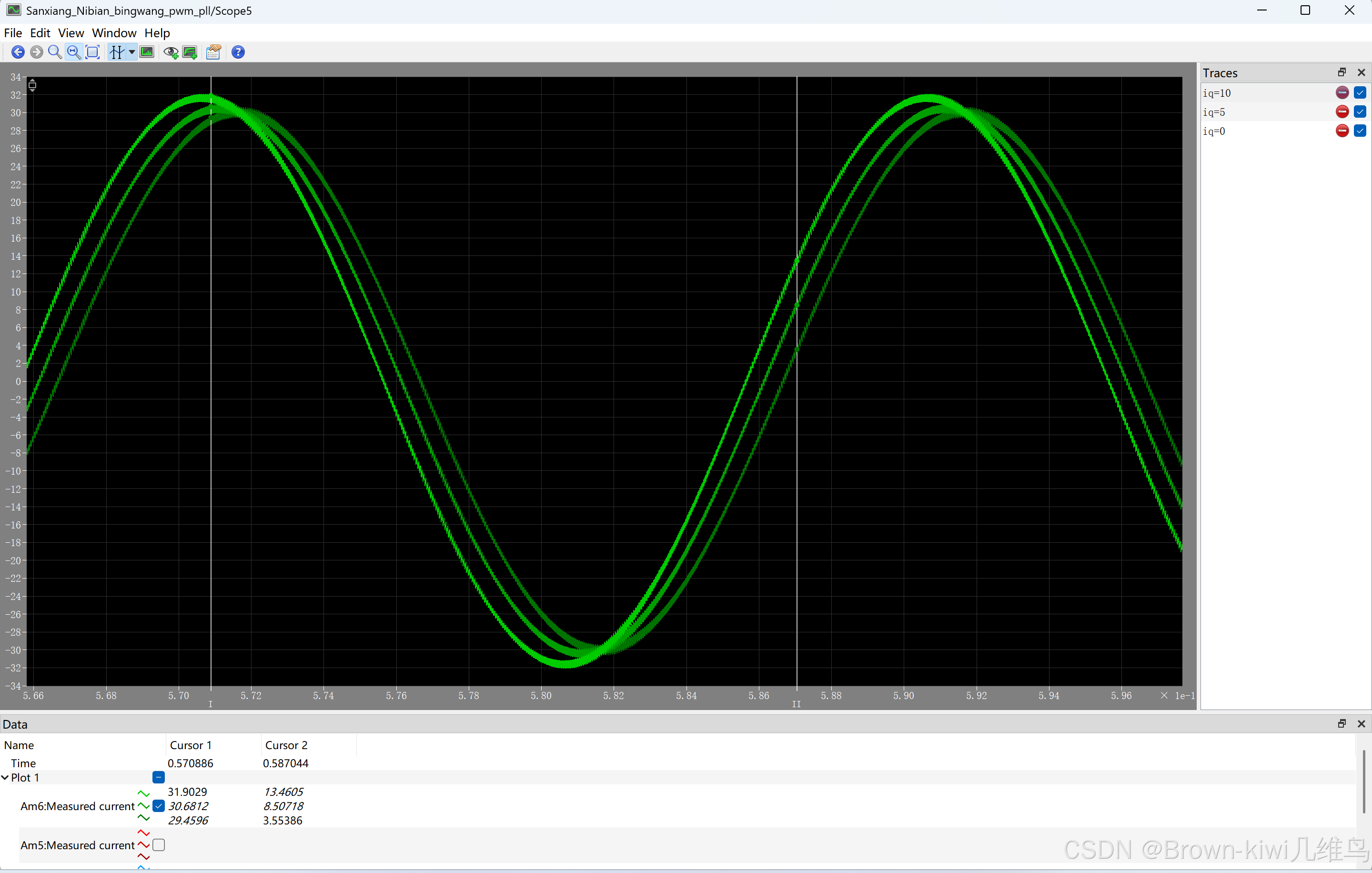Activate horizontal constrained zoom tool

point(73,52)
